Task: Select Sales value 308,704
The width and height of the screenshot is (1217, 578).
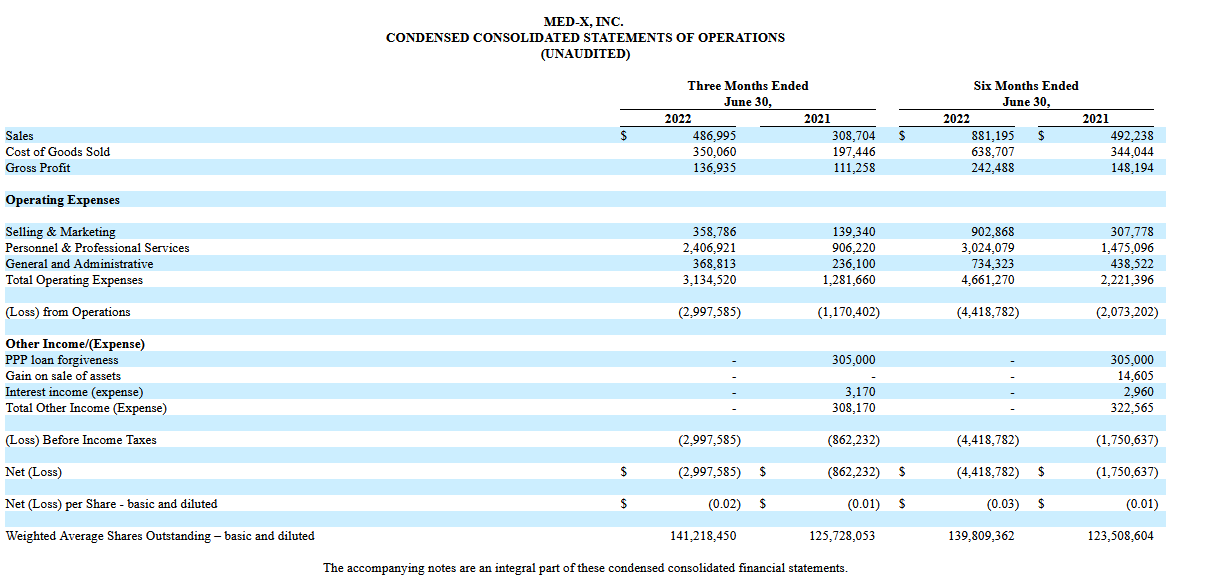Action: pos(853,136)
